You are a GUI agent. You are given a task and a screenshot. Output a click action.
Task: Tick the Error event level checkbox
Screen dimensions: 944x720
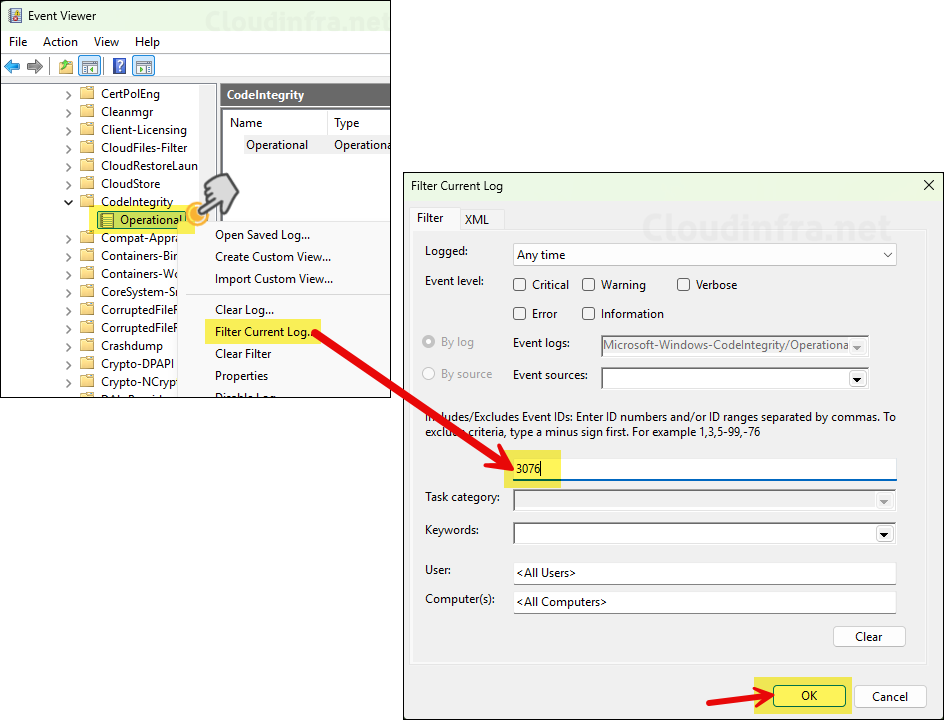(520, 314)
